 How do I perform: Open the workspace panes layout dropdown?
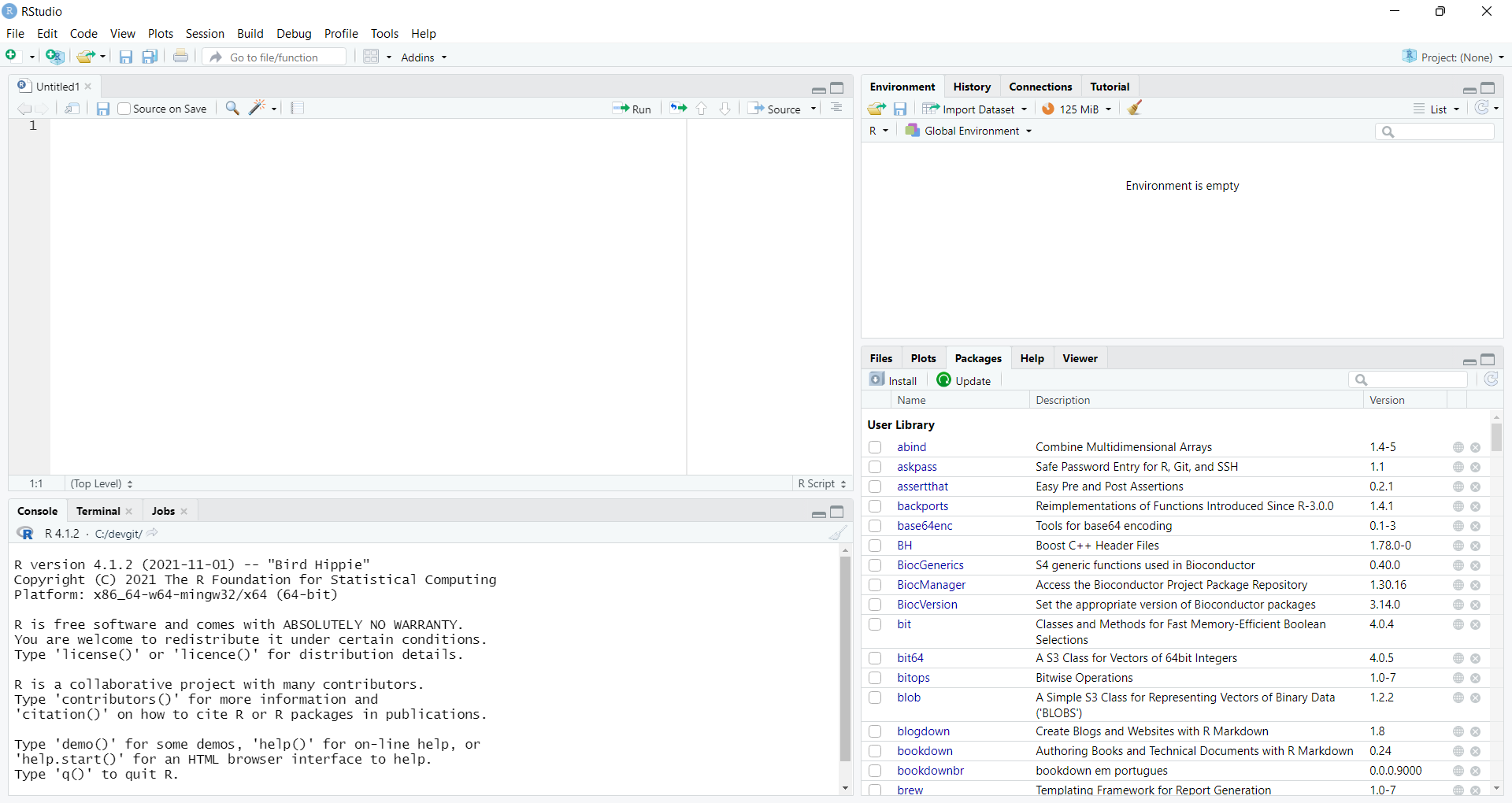(x=377, y=57)
